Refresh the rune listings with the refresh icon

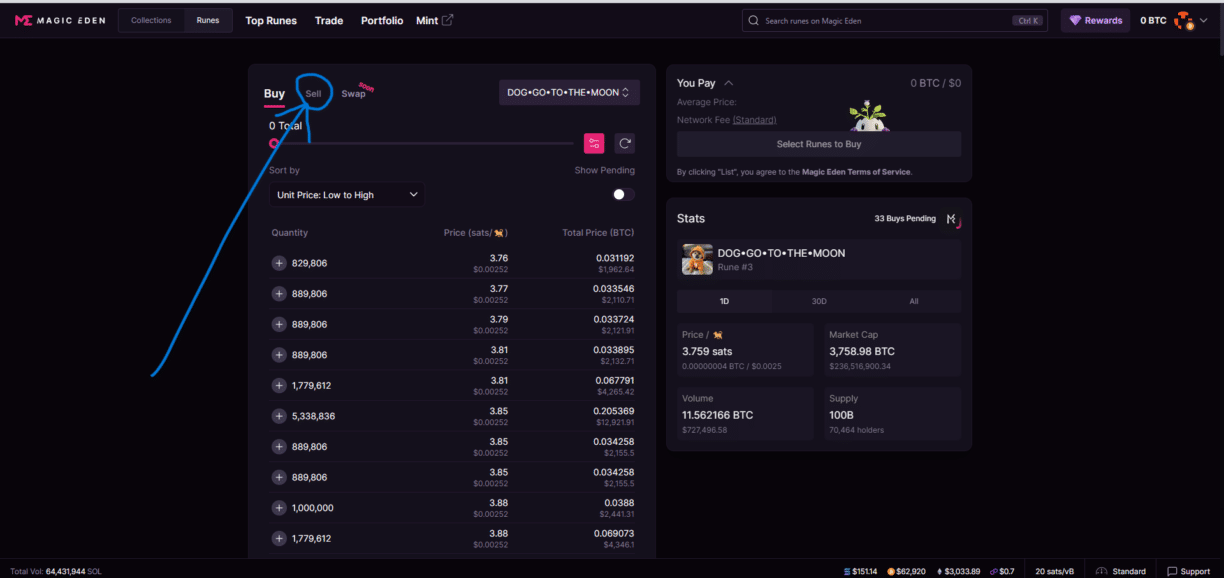coord(624,143)
